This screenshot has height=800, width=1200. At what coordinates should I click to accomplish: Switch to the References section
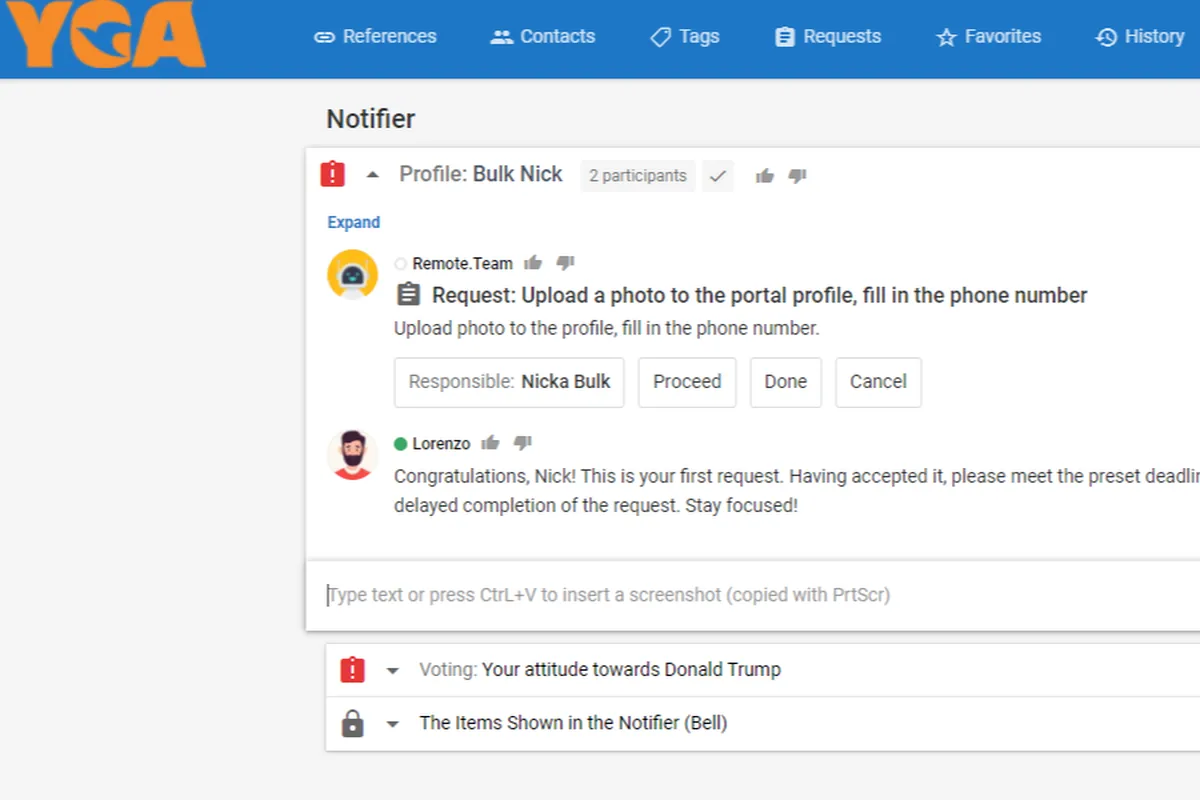(375, 36)
